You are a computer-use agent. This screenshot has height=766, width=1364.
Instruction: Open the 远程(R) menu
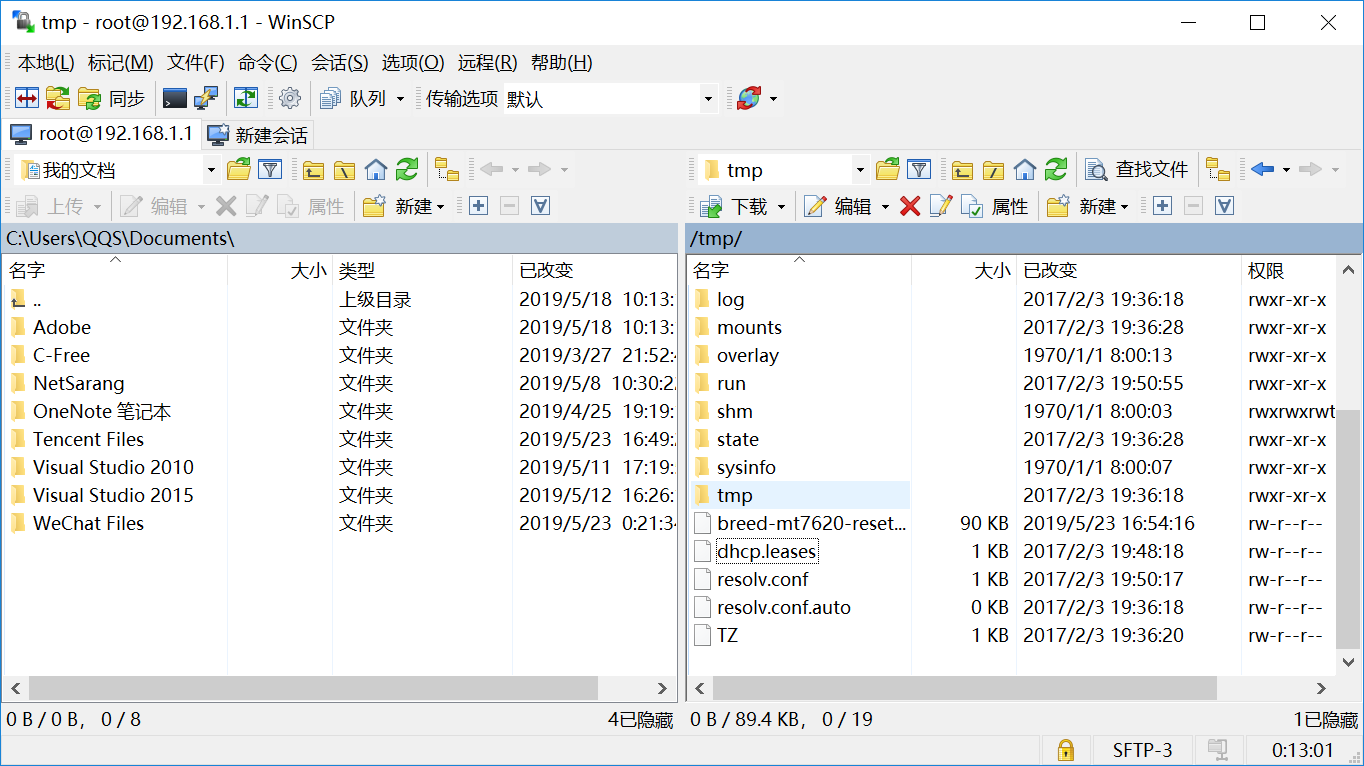tap(488, 63)
